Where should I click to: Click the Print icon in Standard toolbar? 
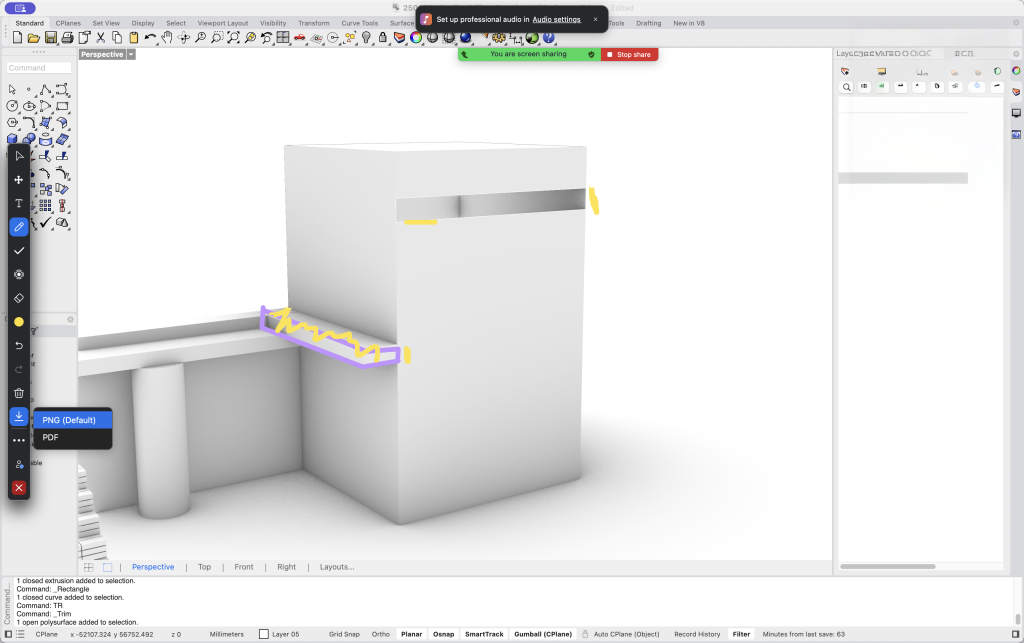coord(66,38)
